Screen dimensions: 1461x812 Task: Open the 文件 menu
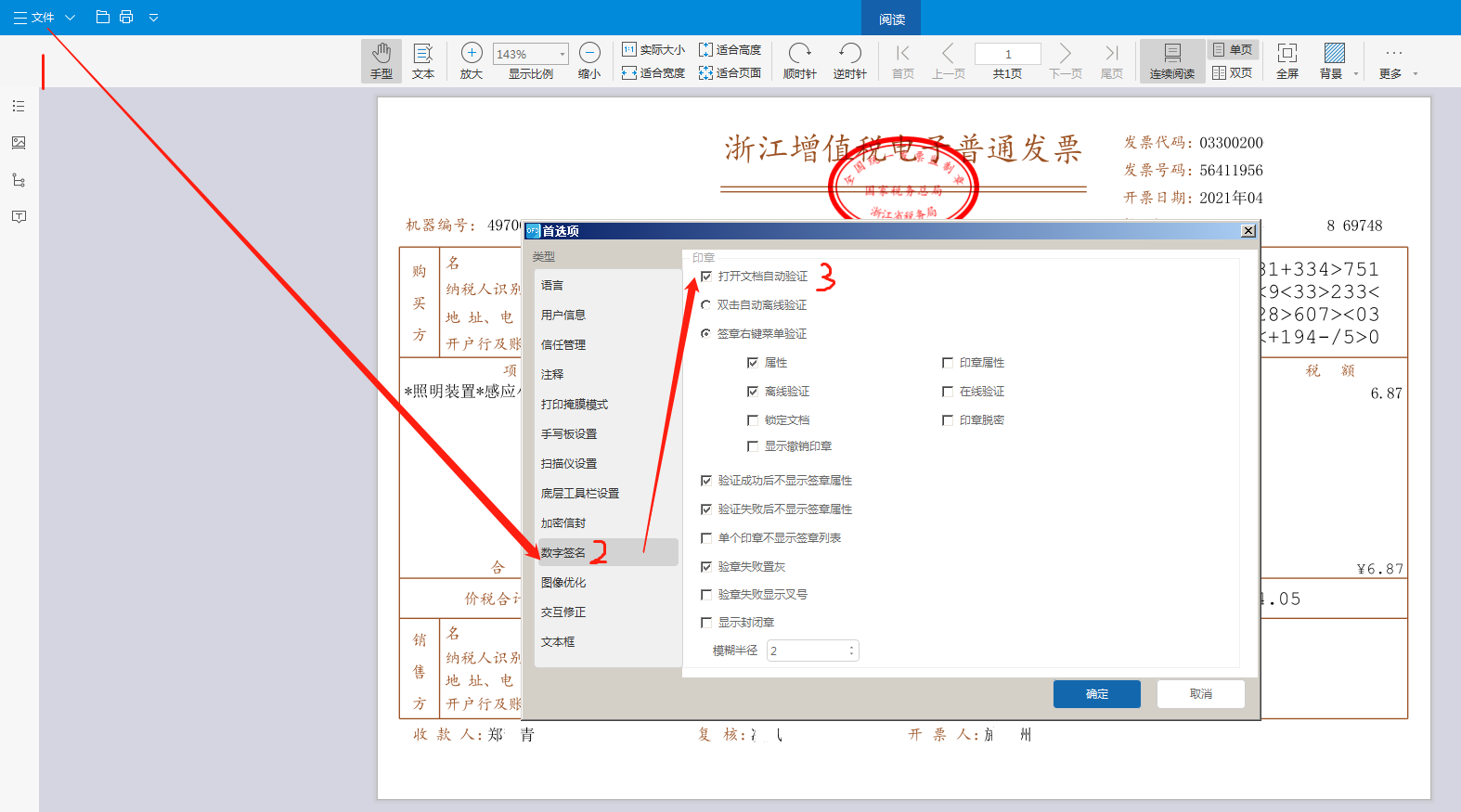[34, 17]
